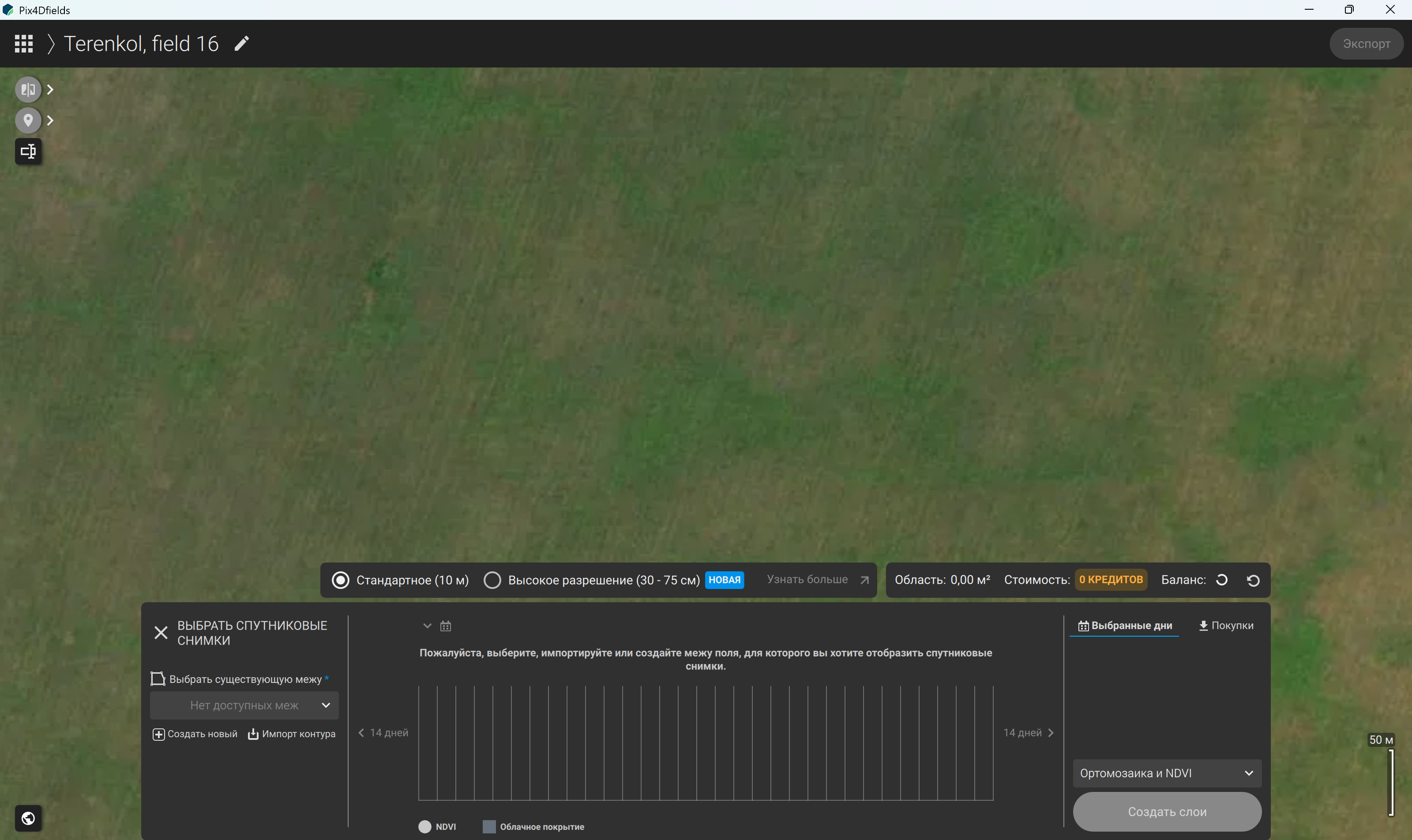The width and height of the screenshot is (1412, 840).
Task: Click the '50 м' scale bar label
Action: pyautogui.click(x=1381, y=740)
